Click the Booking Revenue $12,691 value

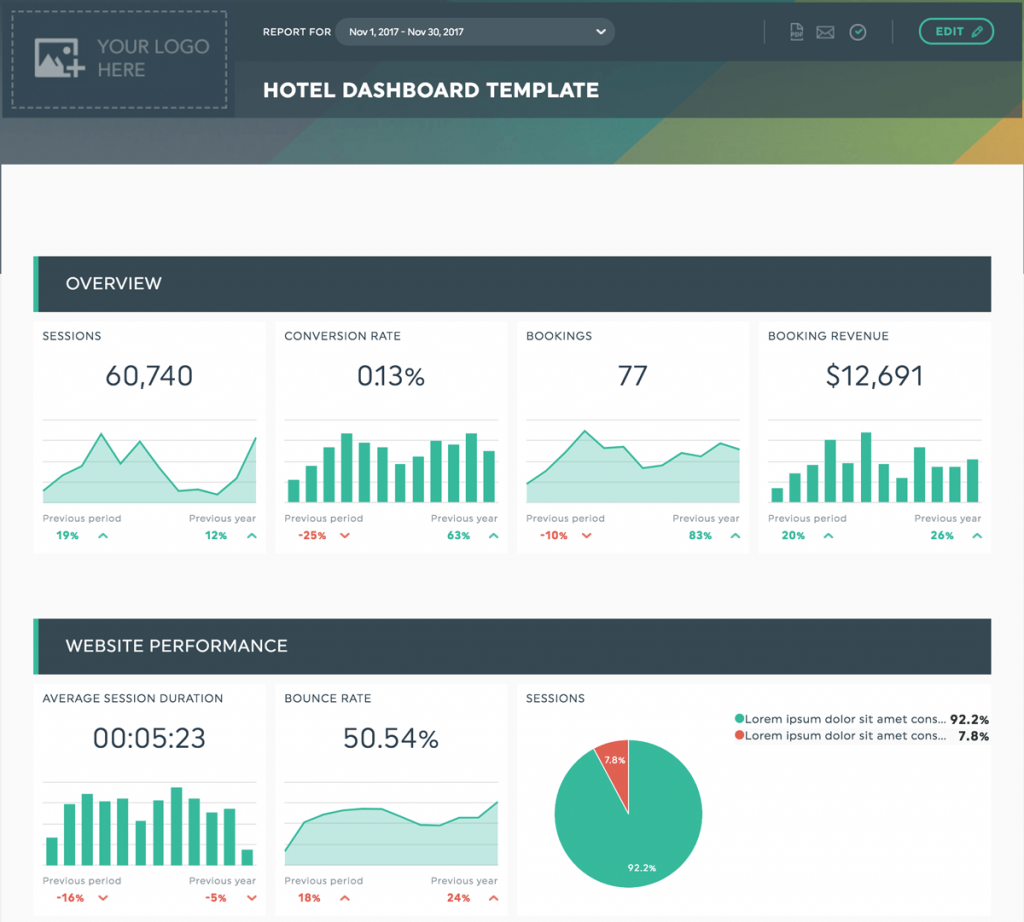tap(875, 376)
